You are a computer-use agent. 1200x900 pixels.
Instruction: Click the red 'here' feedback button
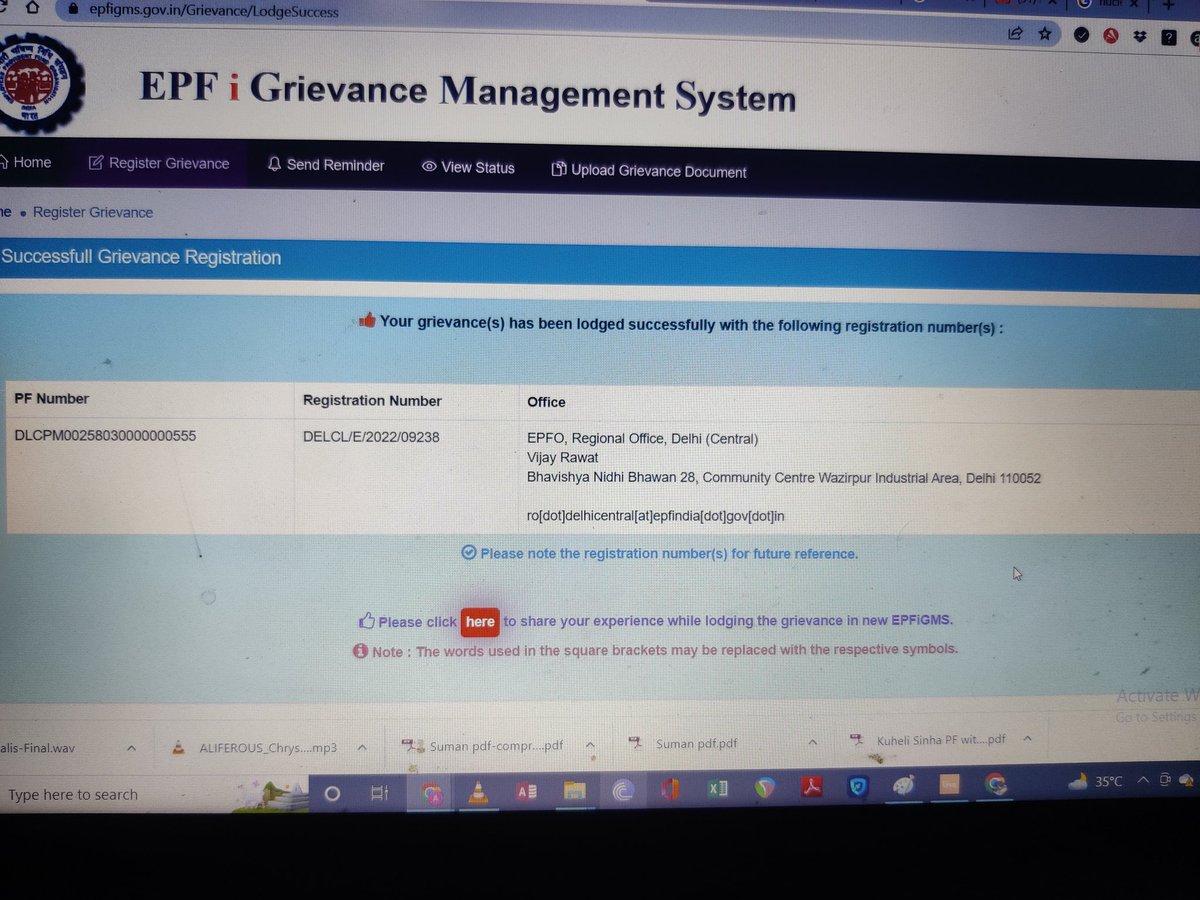pyautogui.click(x=480, y=622)
